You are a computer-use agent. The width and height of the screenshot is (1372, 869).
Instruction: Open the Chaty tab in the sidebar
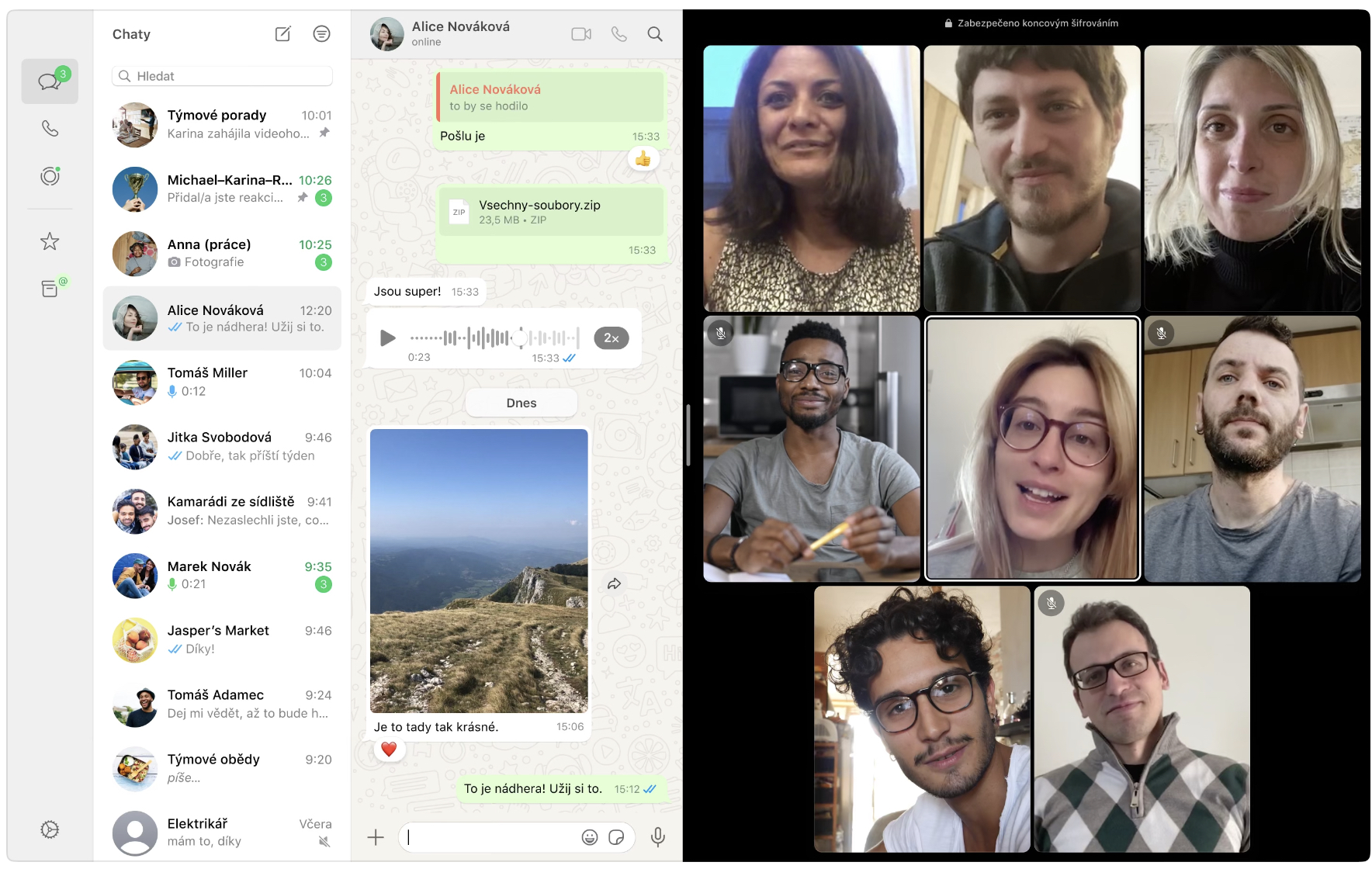(50, 80)
